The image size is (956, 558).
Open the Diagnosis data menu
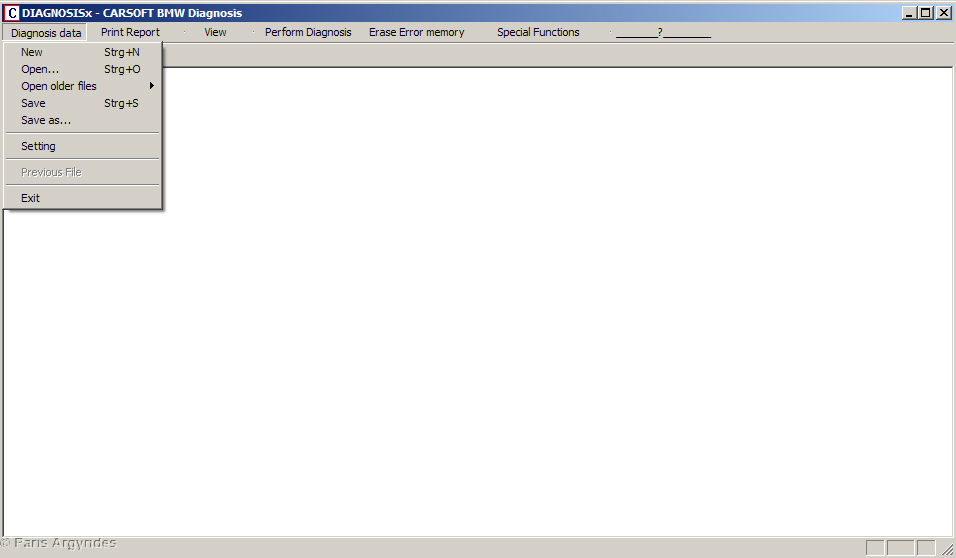click(46, 33)
